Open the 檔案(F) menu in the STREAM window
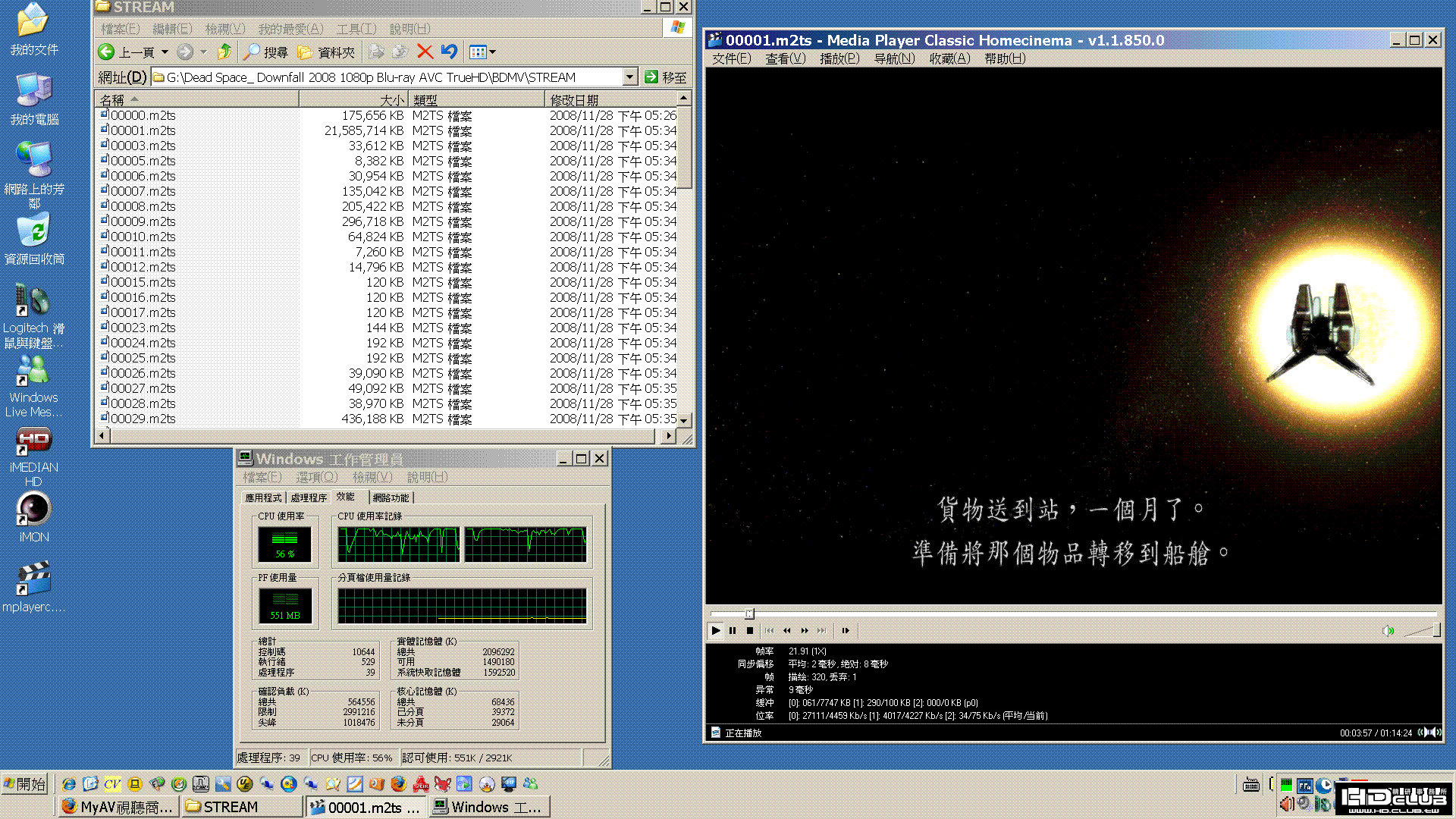 (121, 29)
